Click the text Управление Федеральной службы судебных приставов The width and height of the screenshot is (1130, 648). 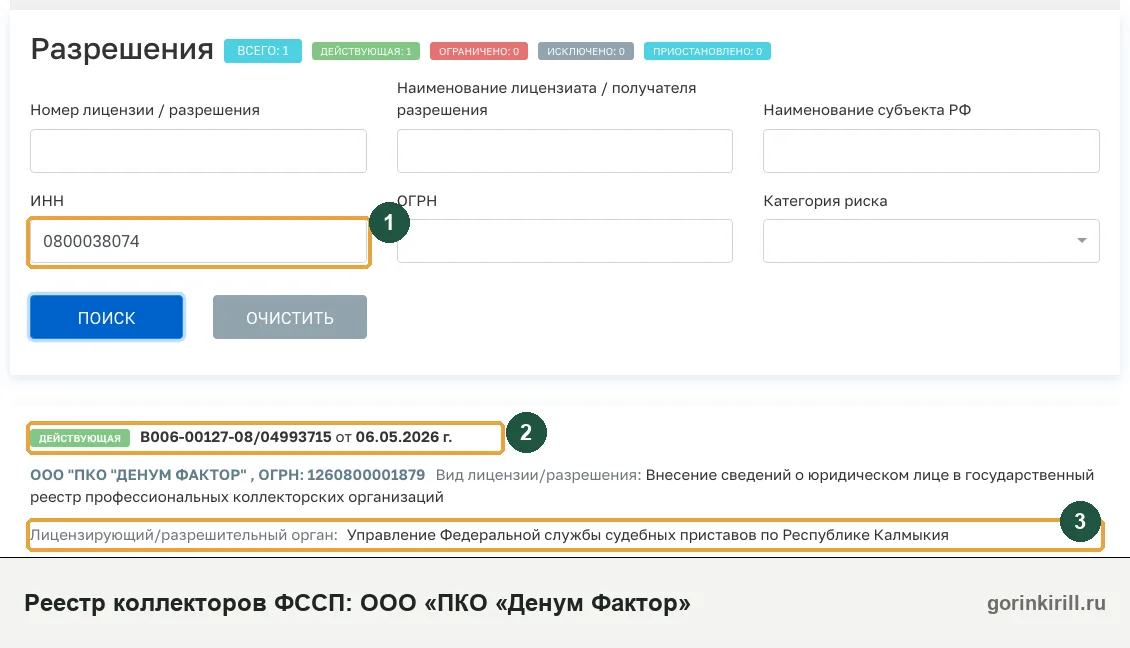(x=551, y=535)
